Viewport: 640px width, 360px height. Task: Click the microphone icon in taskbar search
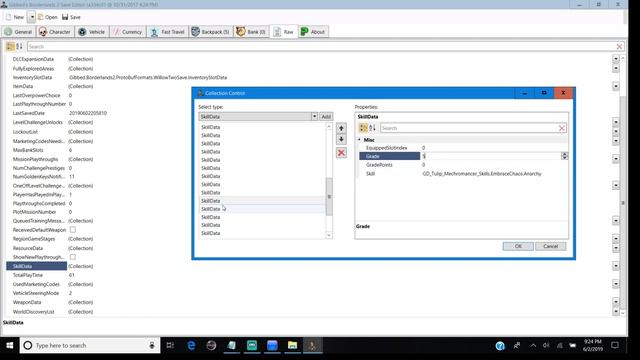[152, 345]
